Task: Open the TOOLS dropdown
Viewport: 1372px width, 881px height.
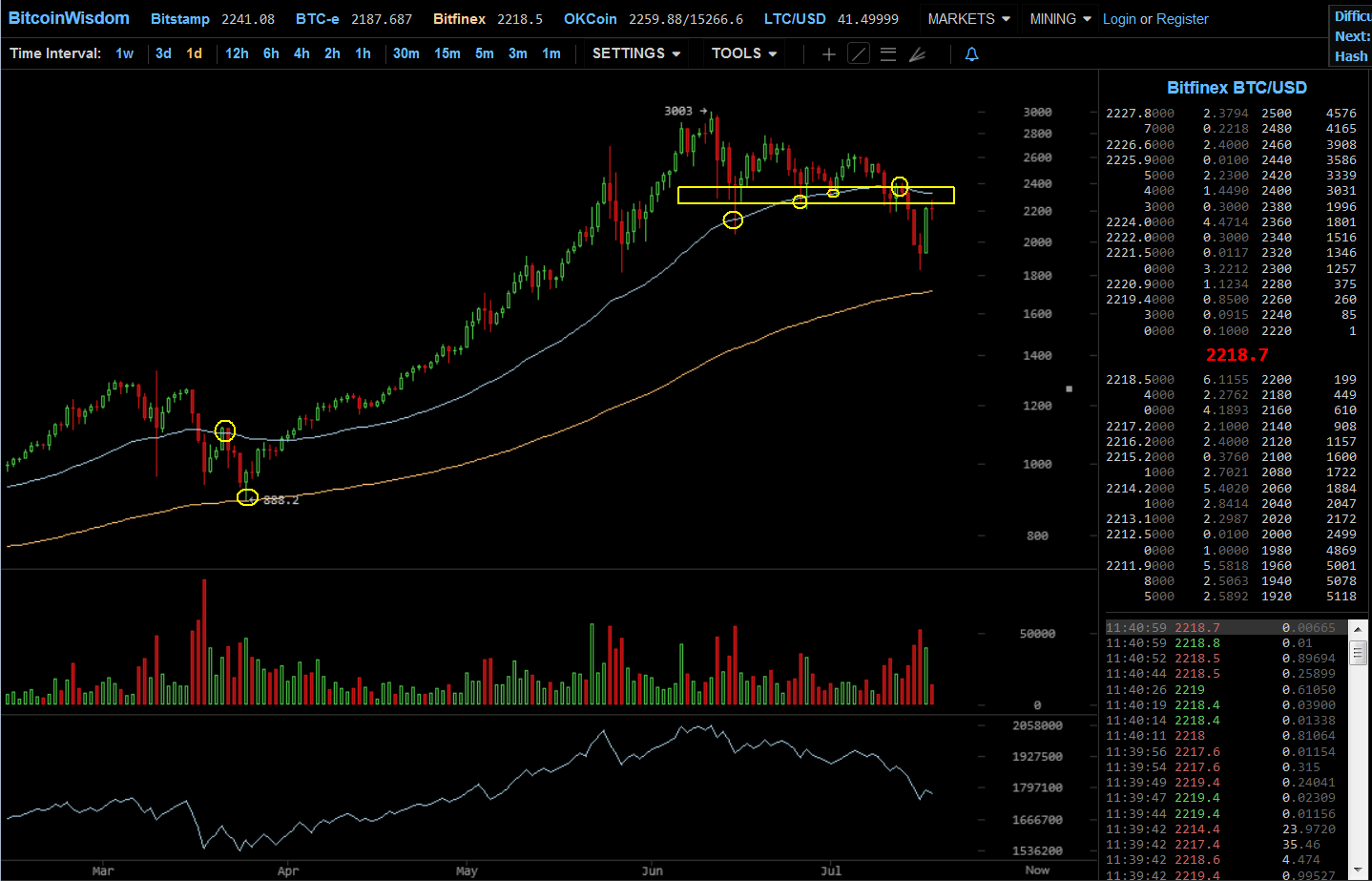Action: point(744,53)
